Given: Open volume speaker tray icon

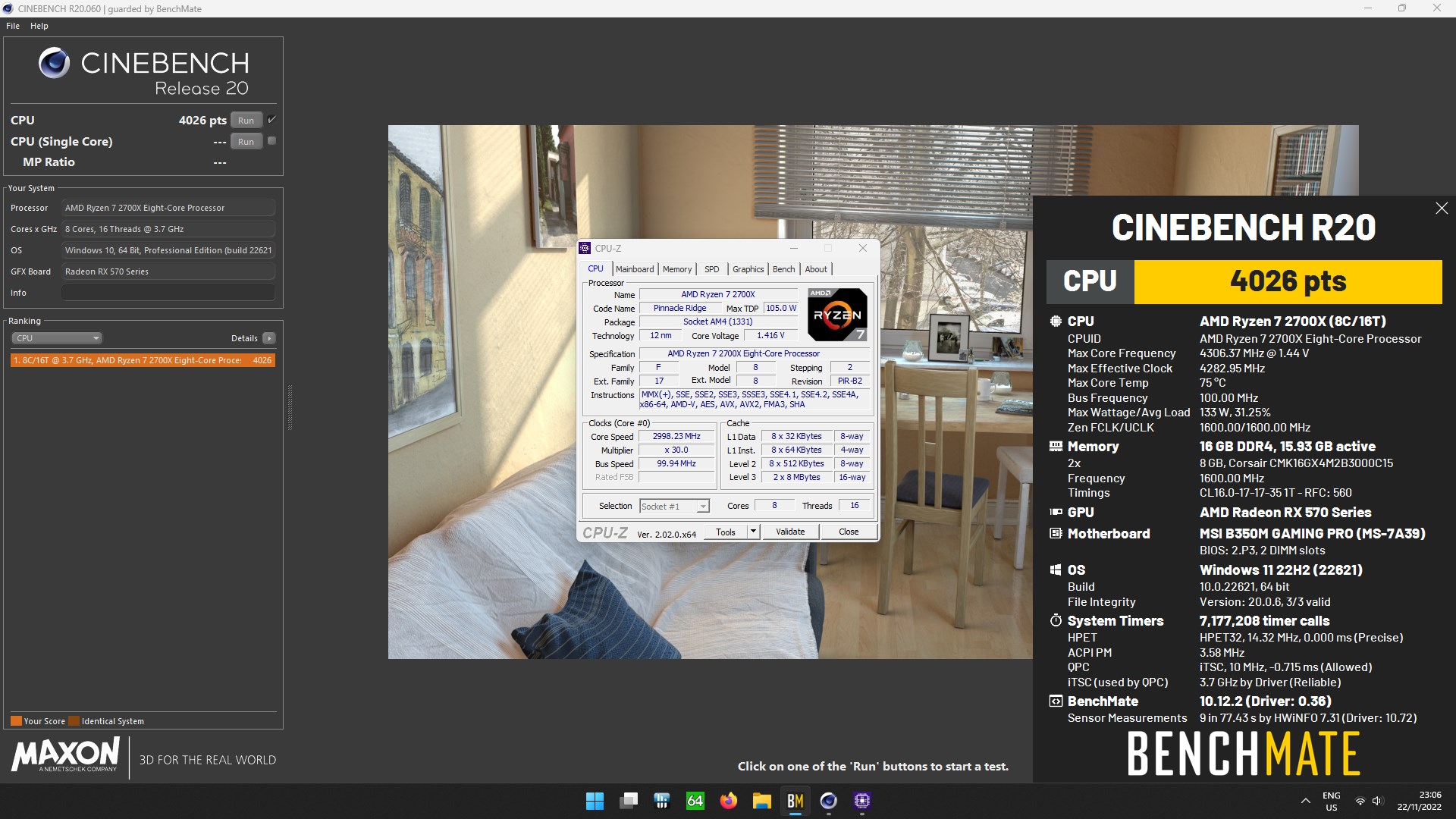Looking at the screenshot, I should click(x=1378, y=801).
